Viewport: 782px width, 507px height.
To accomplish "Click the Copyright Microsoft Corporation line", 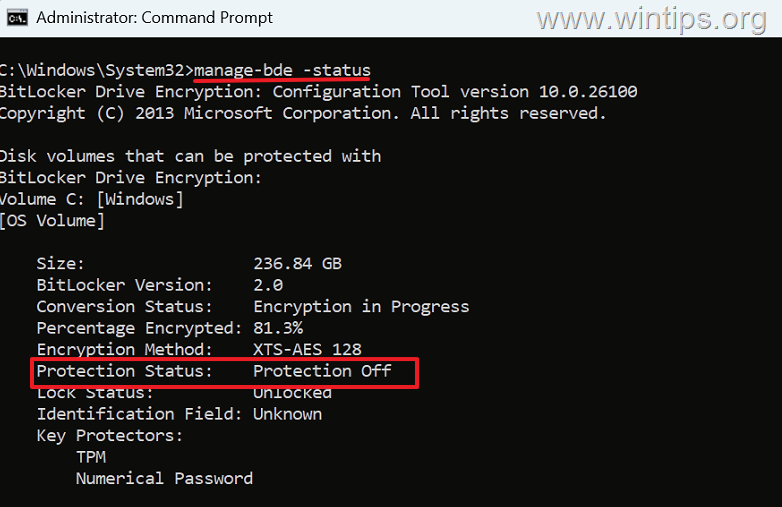I will 303,114.
